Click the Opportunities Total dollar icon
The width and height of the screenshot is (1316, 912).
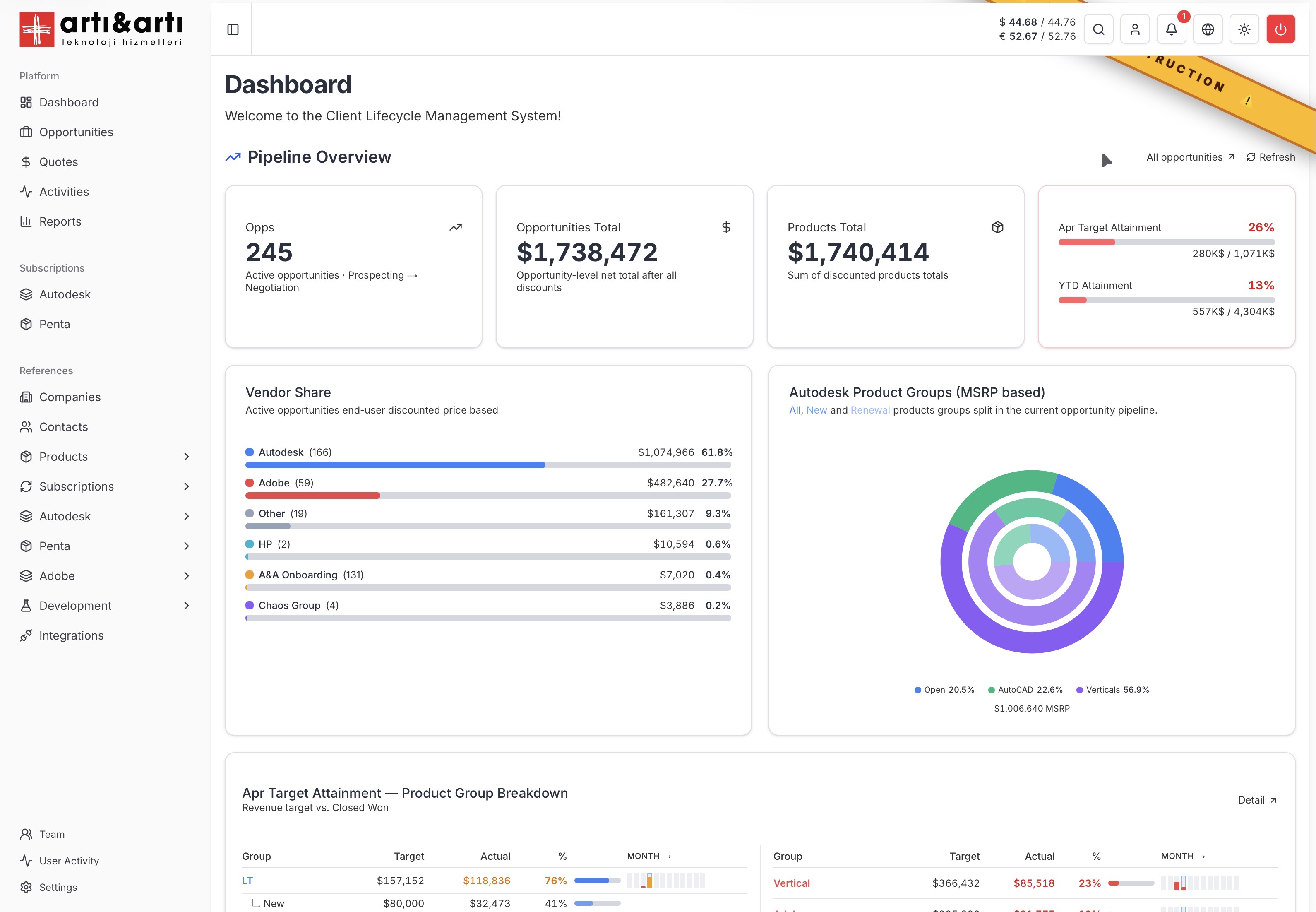(726, 227)
